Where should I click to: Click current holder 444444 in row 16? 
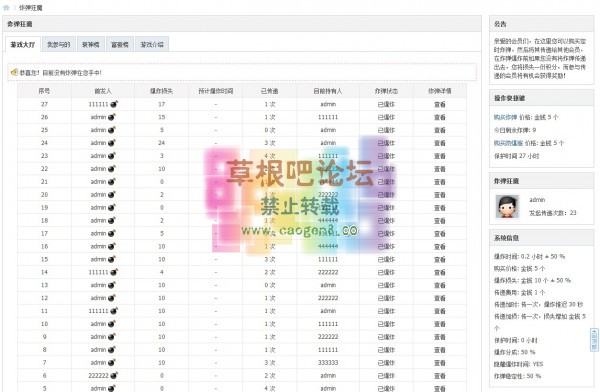tap(328, 246)
